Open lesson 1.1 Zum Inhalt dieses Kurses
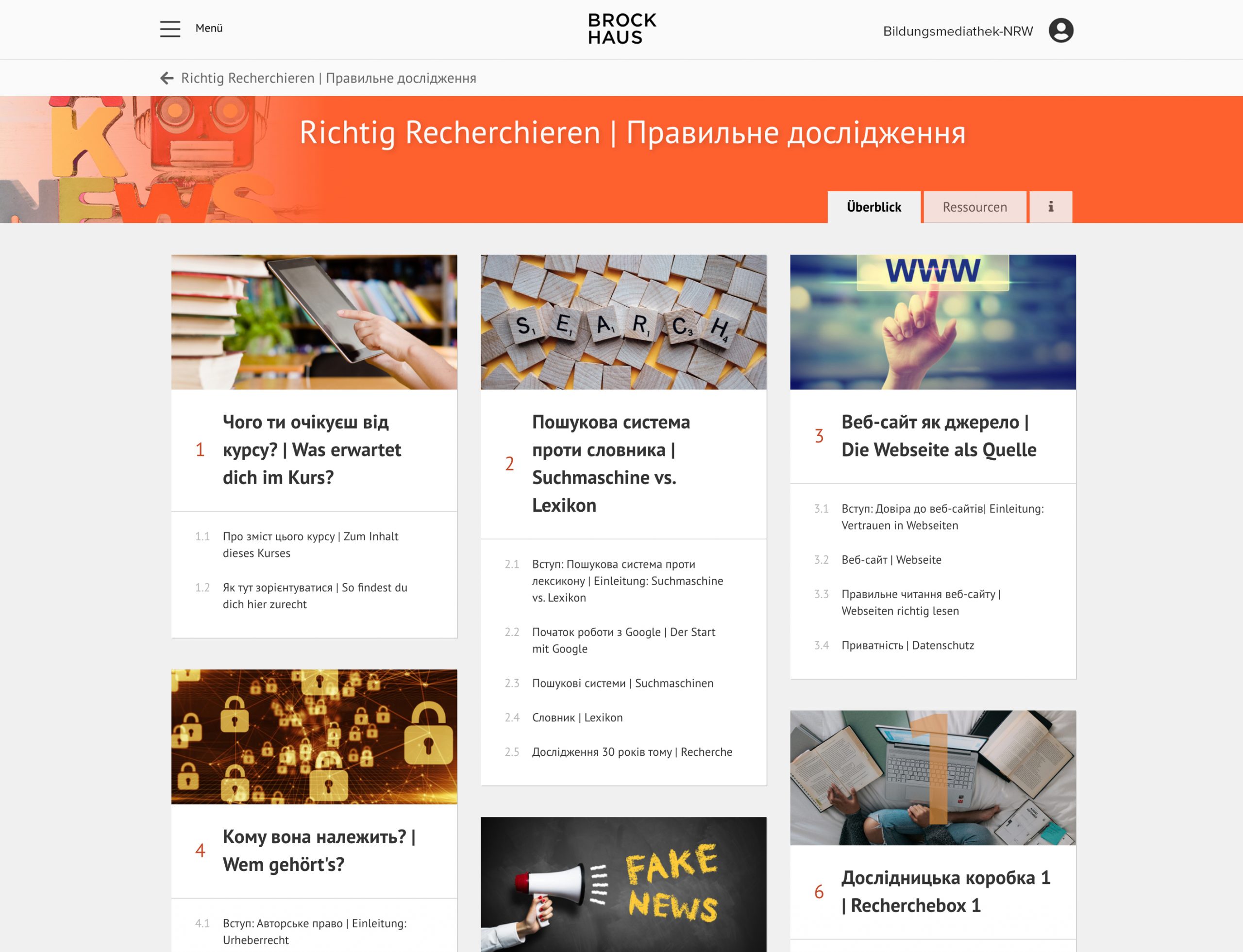 click(311, 545)
